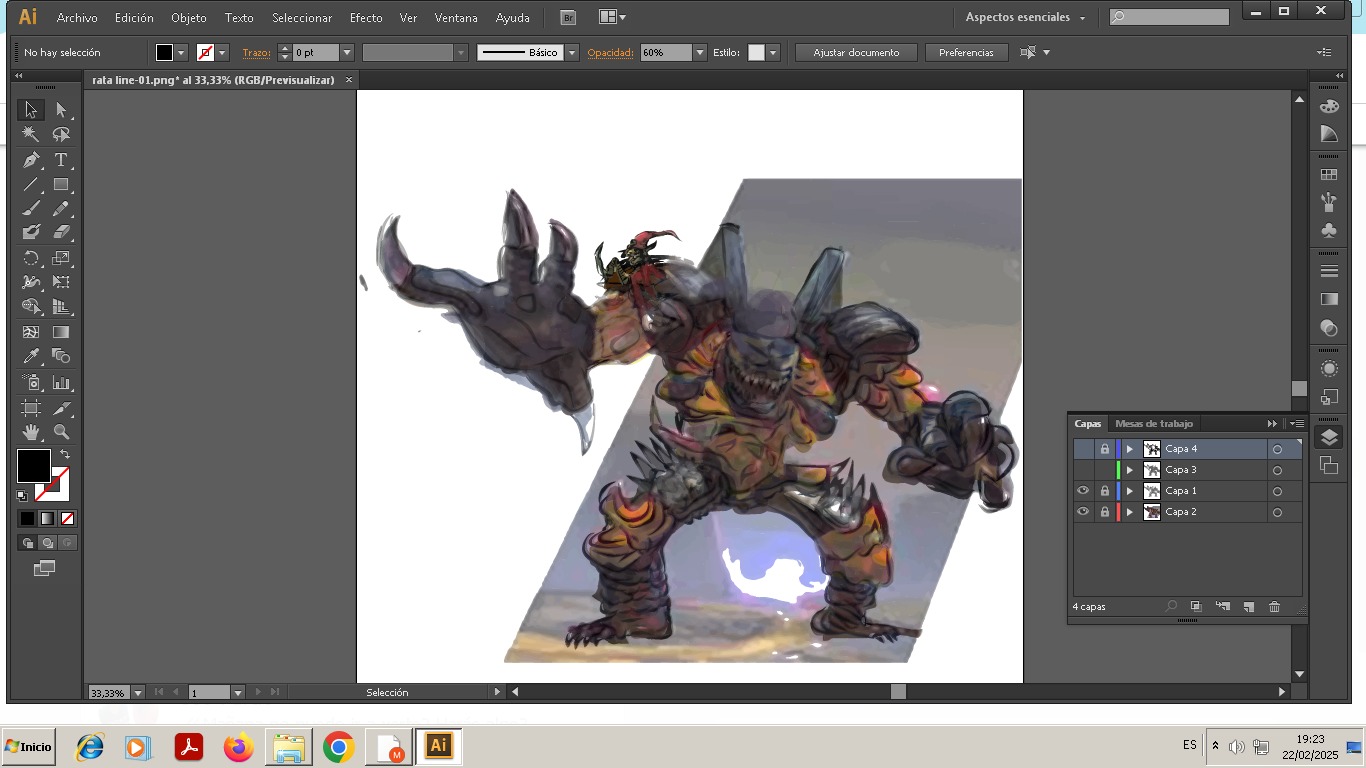Open Aspectos esenciales workspace dropdown
The width and height of the screenshot is (1366, 768).
1026,17
